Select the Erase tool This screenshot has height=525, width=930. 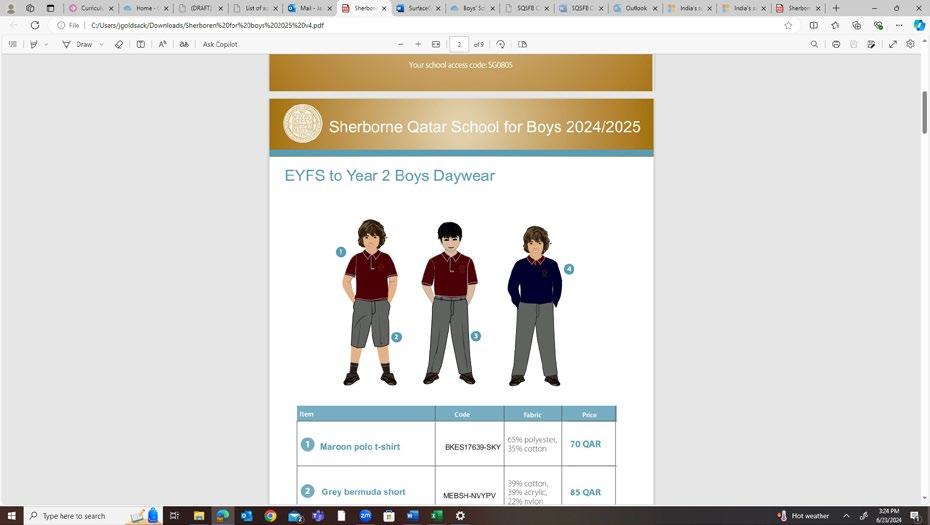(x=119, y=44)
